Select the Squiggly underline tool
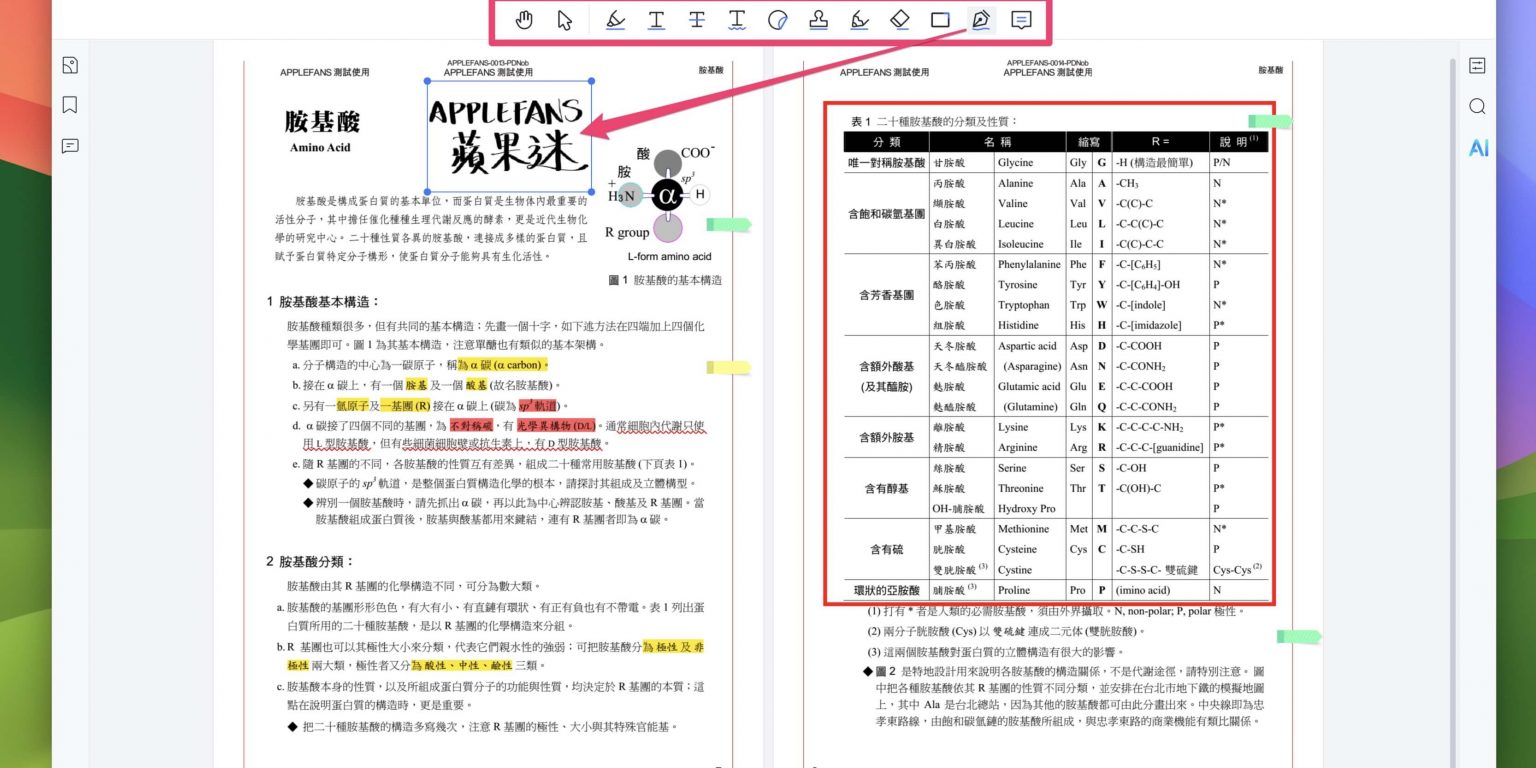The image size is (1536, 768). pyautogui.click(x=737, y=20)
